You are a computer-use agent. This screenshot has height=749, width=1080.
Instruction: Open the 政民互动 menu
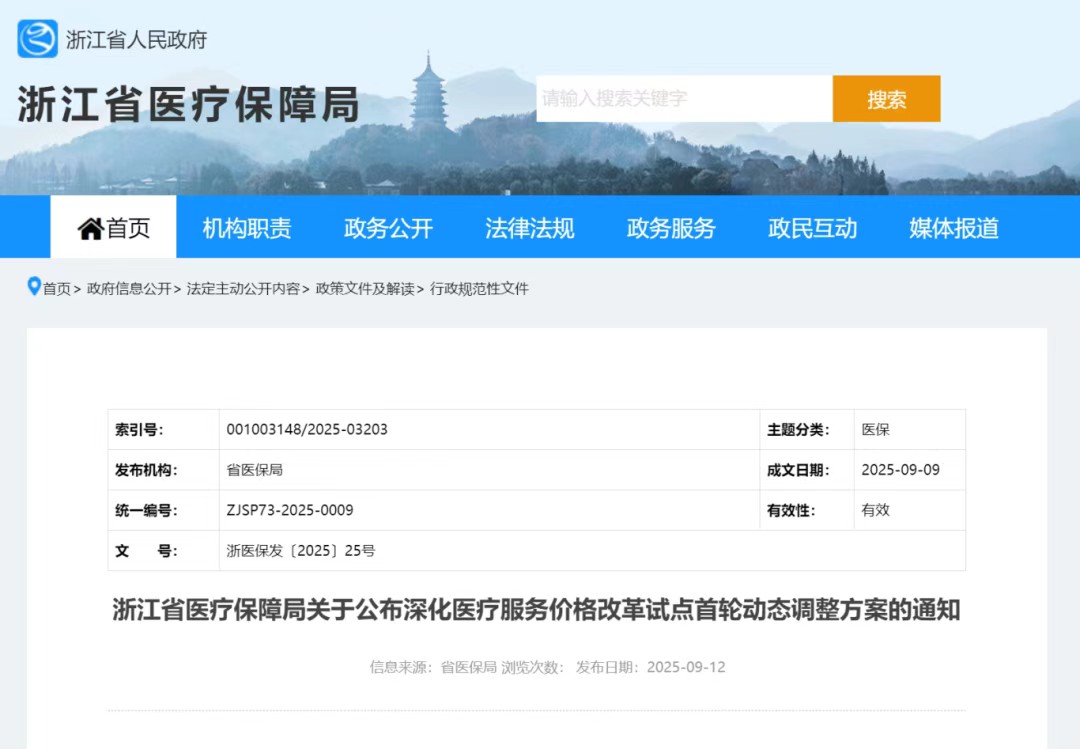click(x=813, y=228)
